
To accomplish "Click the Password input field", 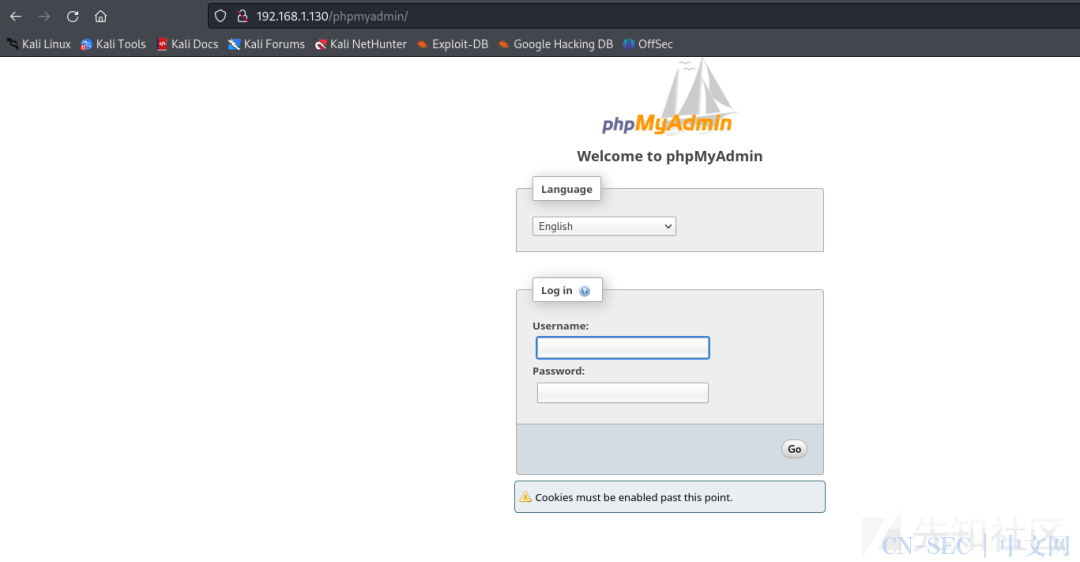I will point(623,393).
